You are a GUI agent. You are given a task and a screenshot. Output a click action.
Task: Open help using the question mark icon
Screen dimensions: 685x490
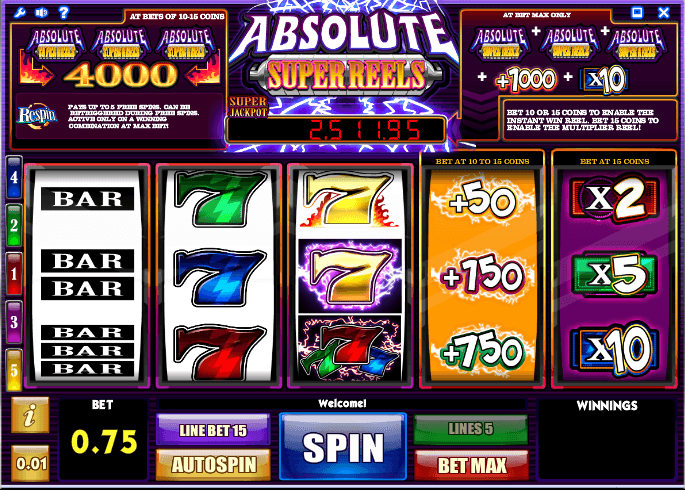pos(64,12)
